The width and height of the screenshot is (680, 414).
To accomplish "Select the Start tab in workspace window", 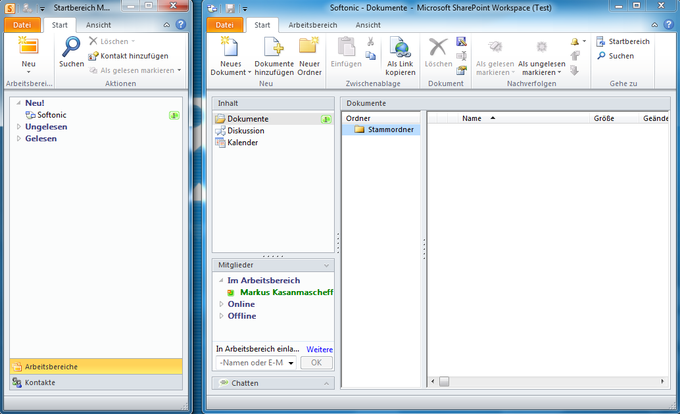I will [x=262, y=25].
